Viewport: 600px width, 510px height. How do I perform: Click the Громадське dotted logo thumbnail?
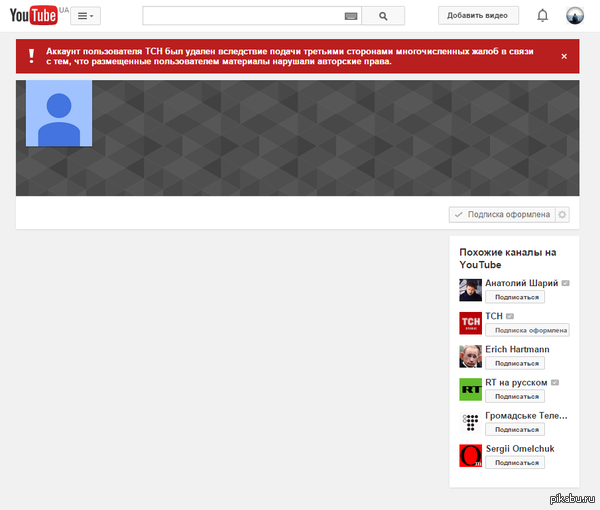(470, 422)
